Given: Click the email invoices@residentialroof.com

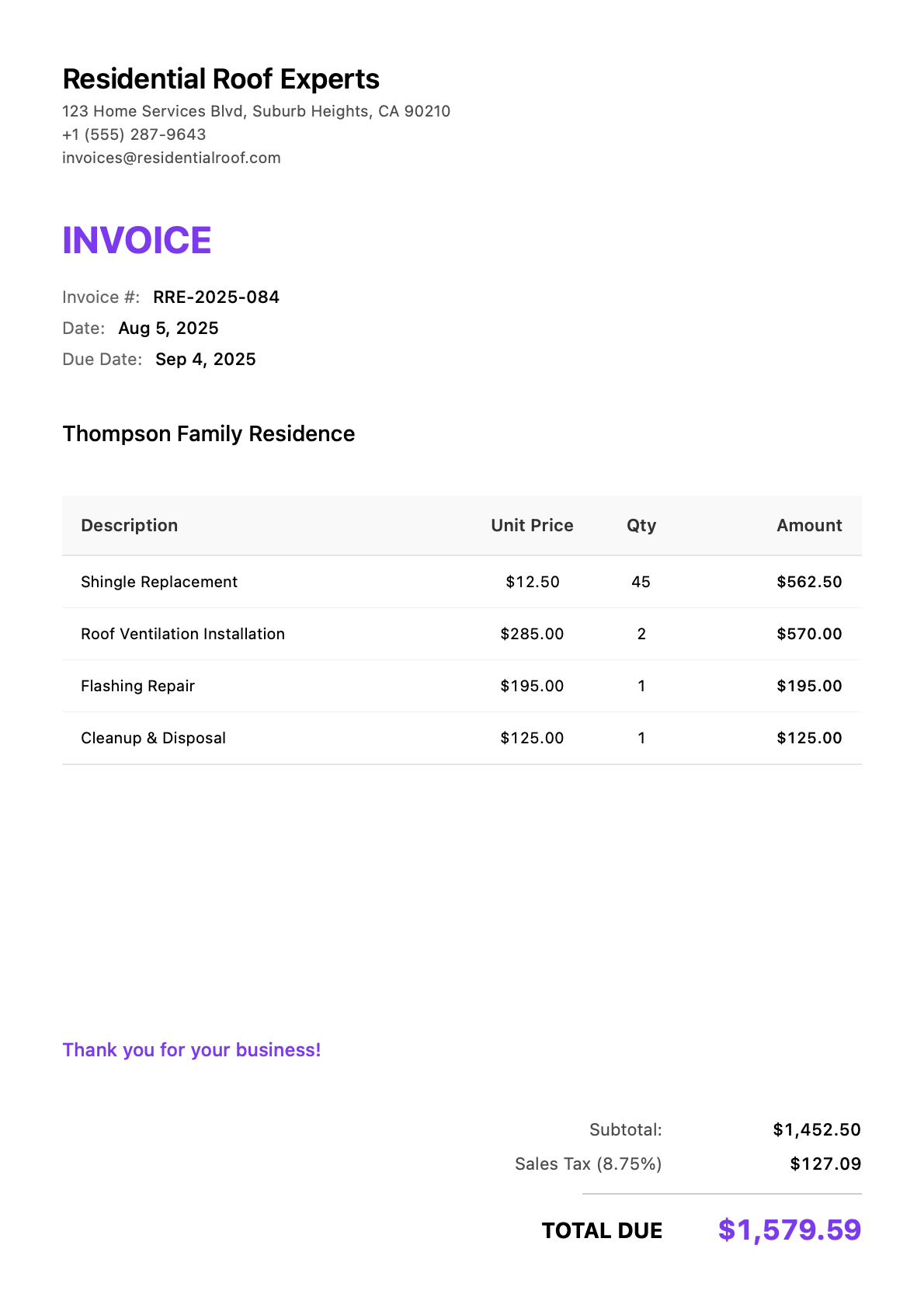Looking at the screenshot, I should [171, 158].
